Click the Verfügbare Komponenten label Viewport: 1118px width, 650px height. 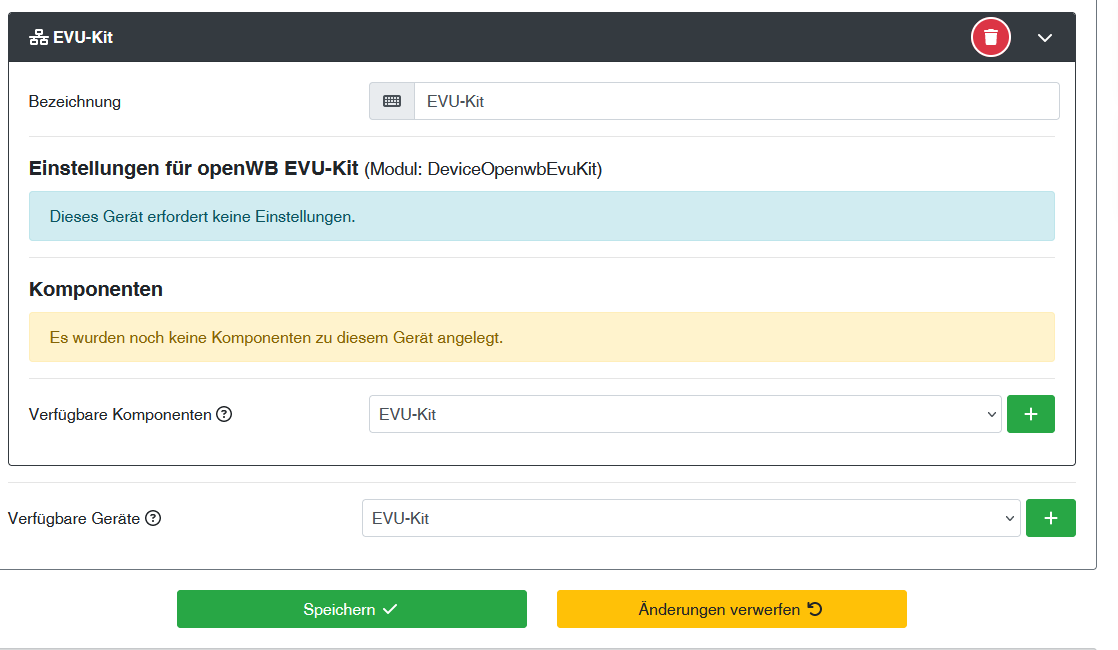coord(120,415)
